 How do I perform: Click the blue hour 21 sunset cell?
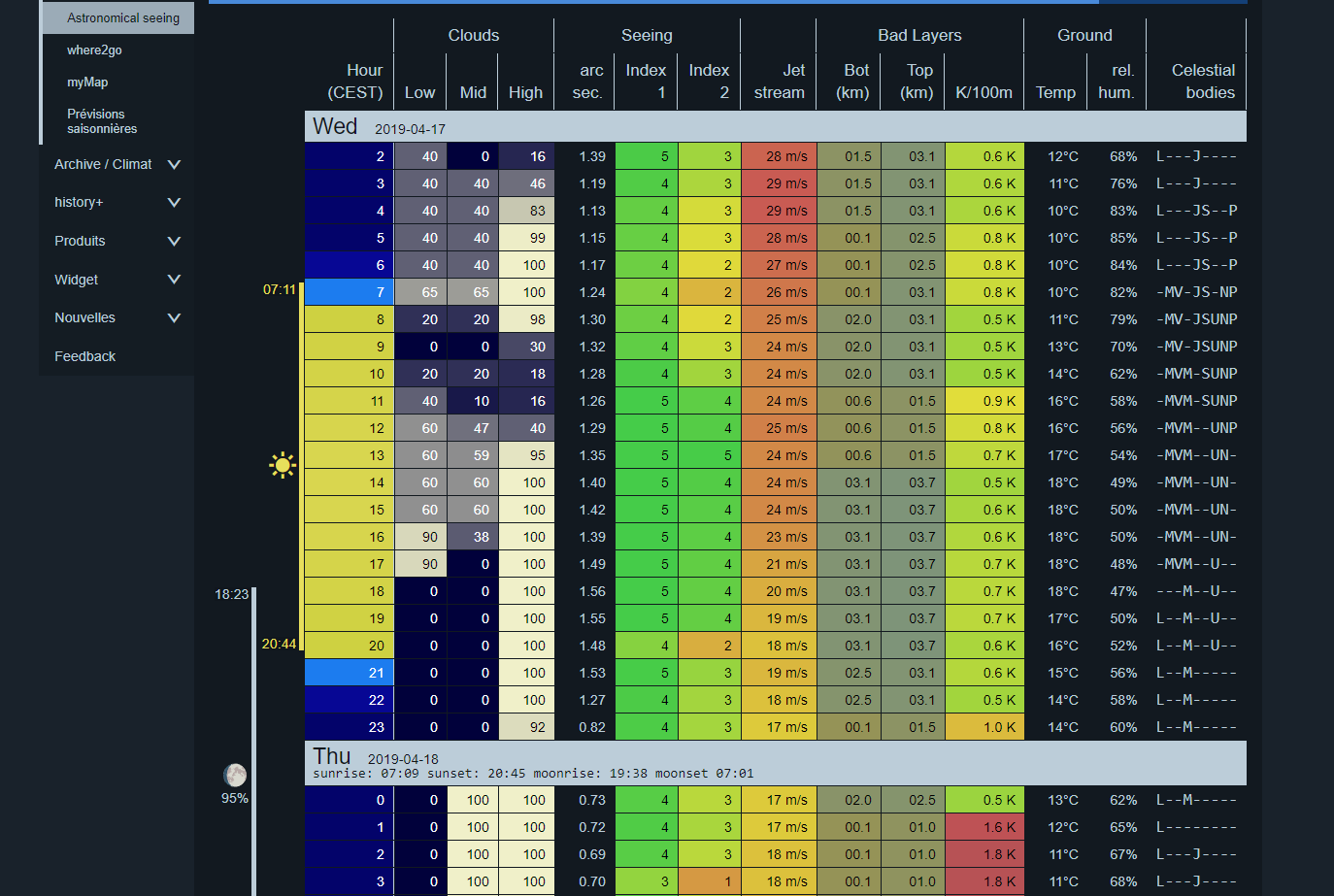point(349,672)
